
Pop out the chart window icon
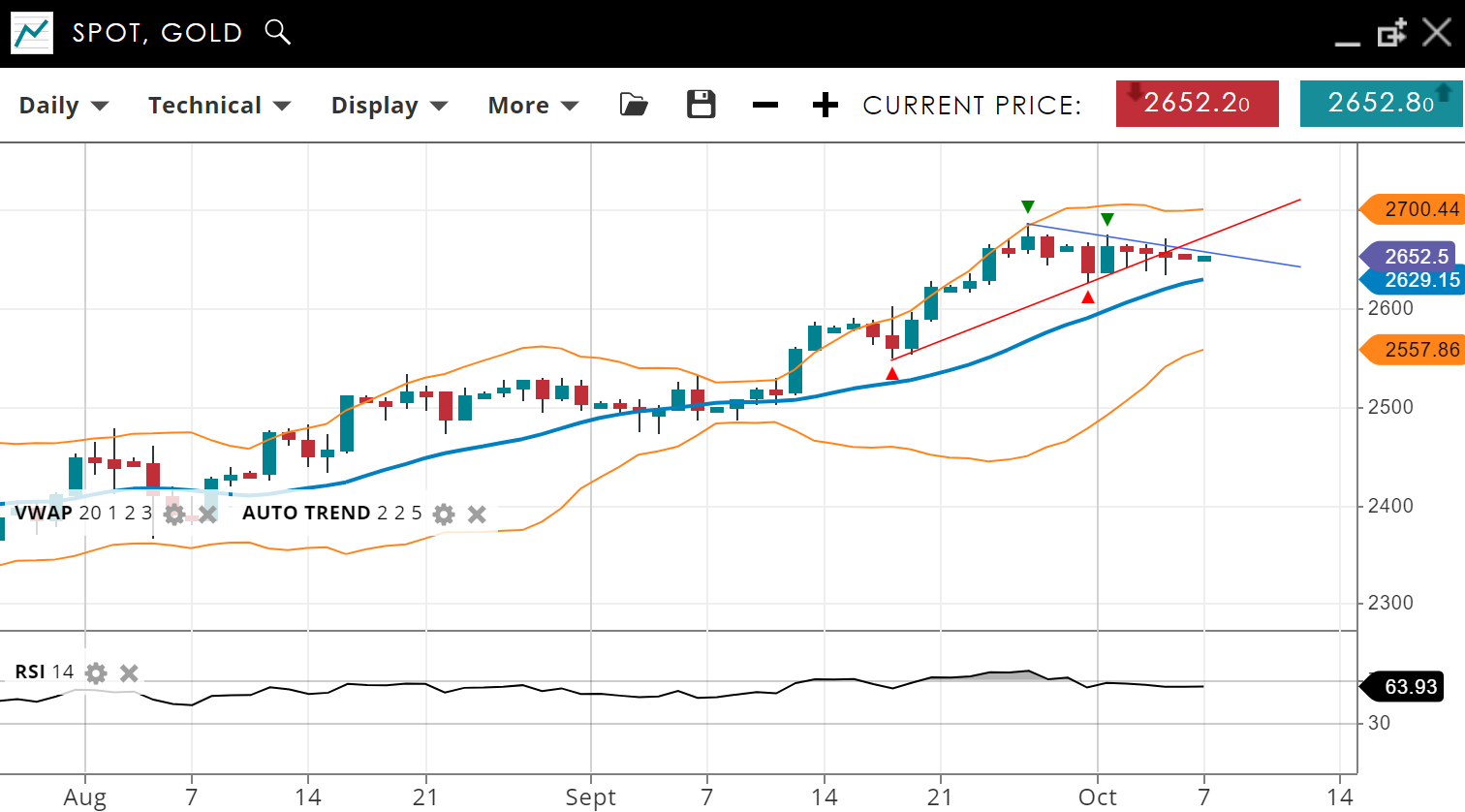[1391, 33]
